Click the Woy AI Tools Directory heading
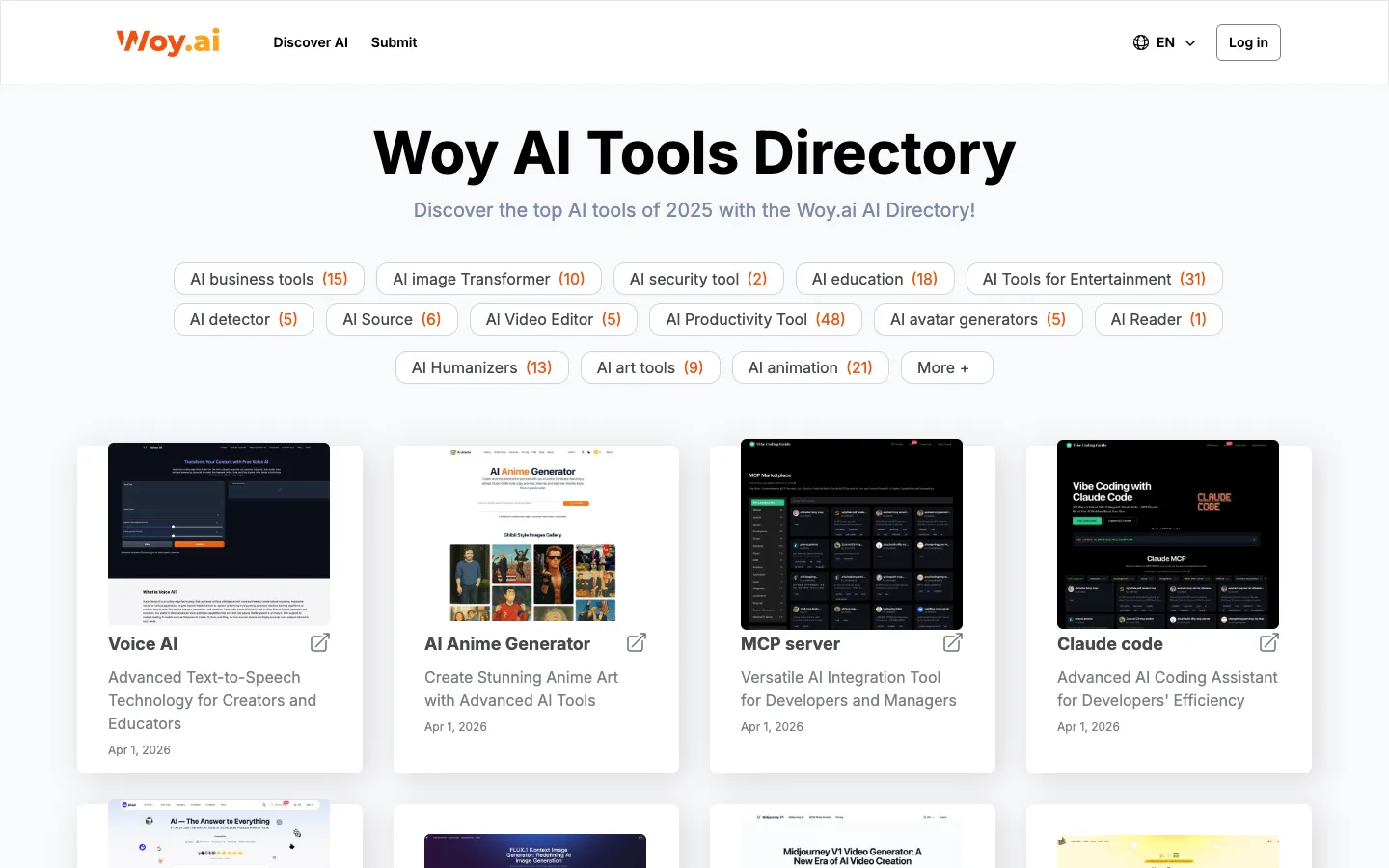Screen dimensions: 1389x868 point(694,152)
